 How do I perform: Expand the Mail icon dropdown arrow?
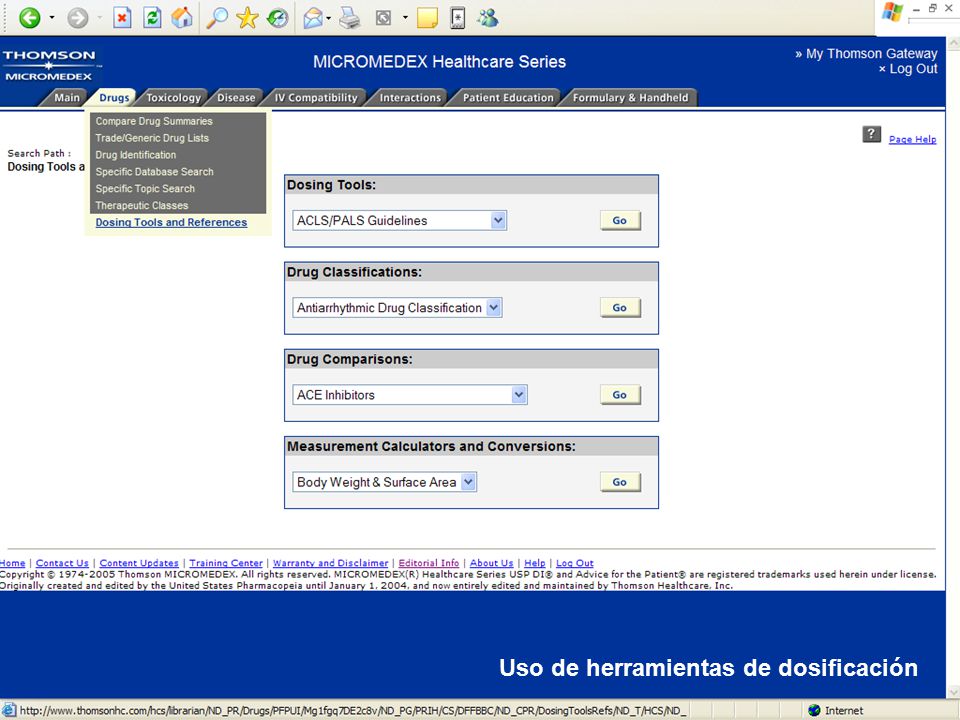329,18
